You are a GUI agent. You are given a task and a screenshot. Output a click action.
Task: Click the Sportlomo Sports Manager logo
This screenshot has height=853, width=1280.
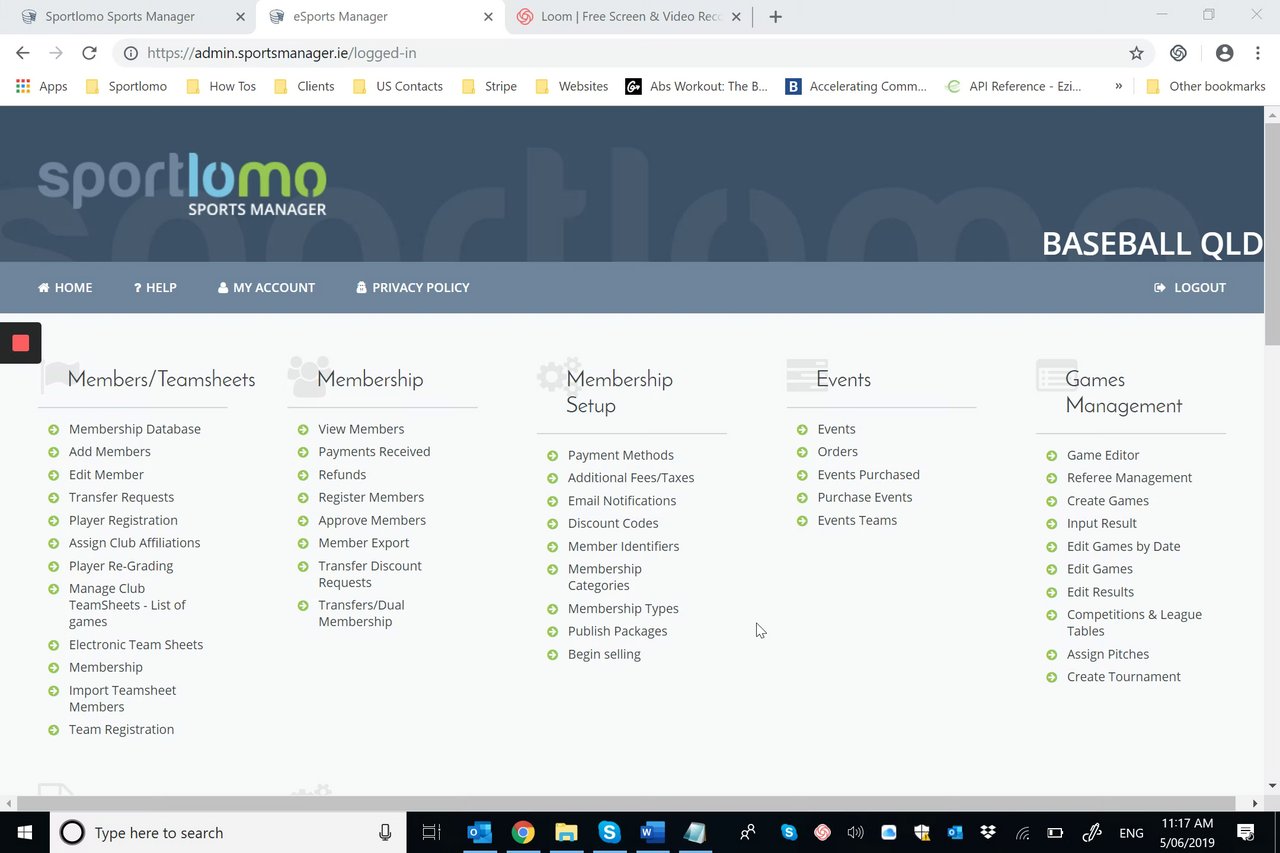pos(182,185)
